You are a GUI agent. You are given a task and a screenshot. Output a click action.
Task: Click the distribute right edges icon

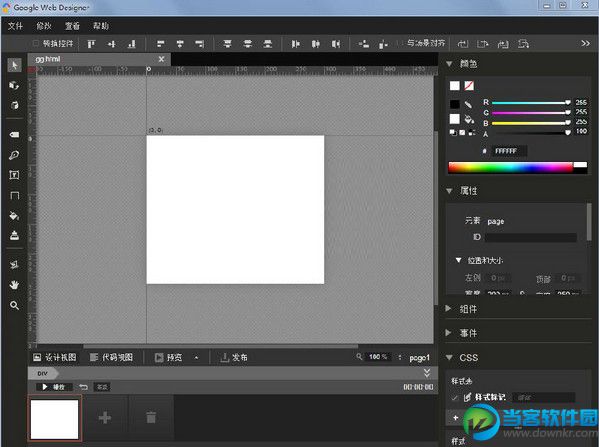336,44
